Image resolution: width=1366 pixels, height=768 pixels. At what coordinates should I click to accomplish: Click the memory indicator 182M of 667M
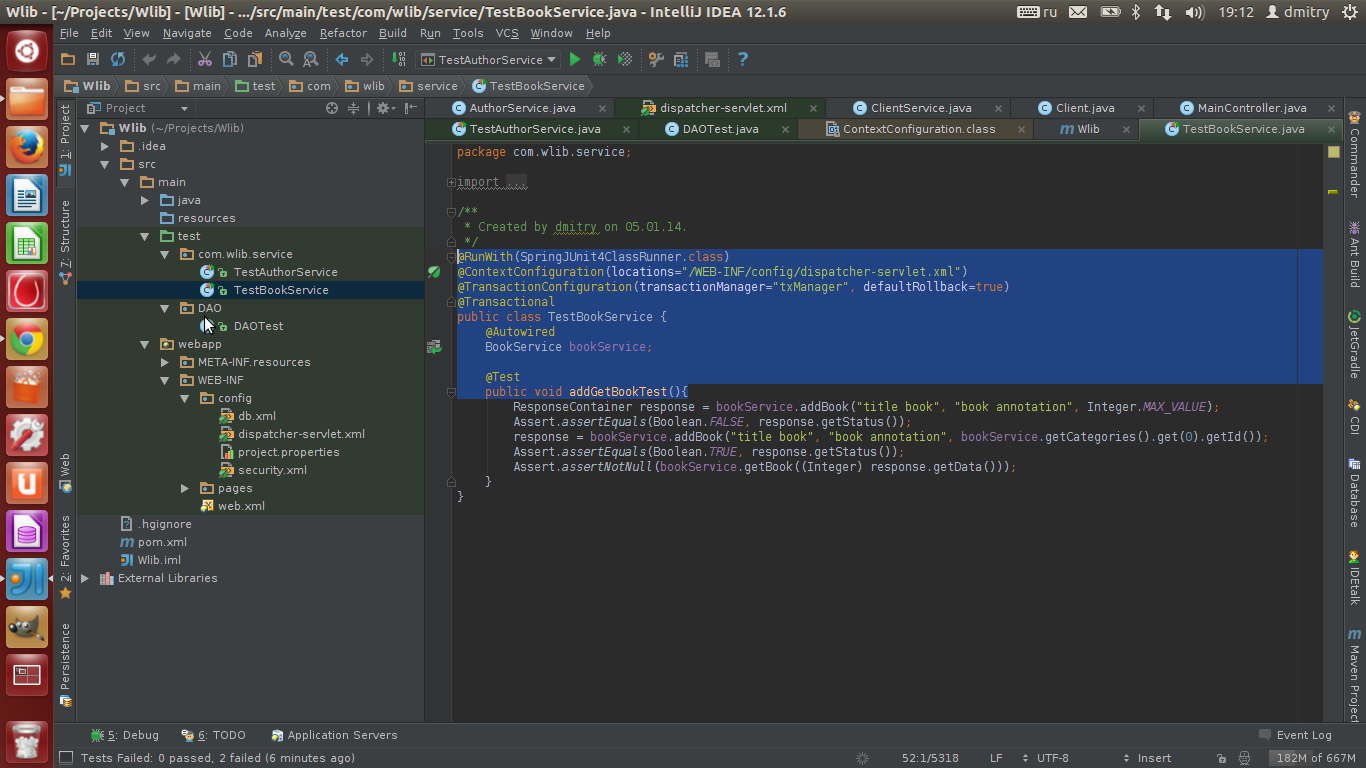[1315, 758]
